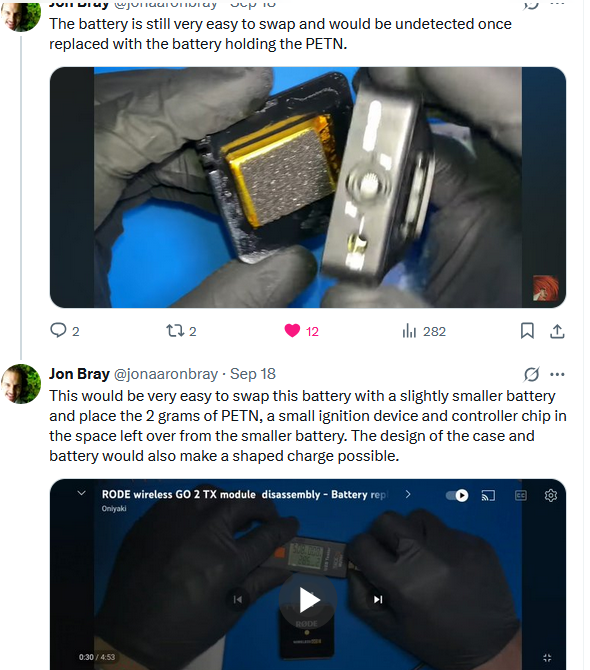The height and width of the screenshot is (670, 590).
Task: Open replies on the first tweet
Action: (65, 331)
